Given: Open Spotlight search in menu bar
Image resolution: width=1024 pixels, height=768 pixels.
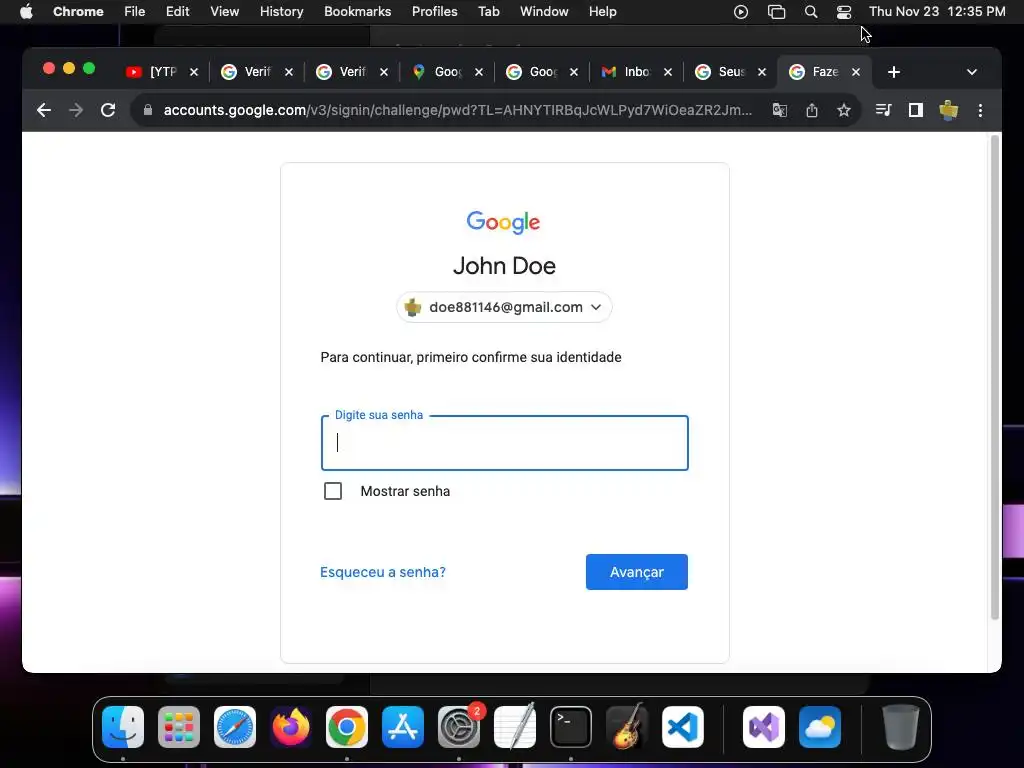Looking at the screenshot, I should coord(810,12).
